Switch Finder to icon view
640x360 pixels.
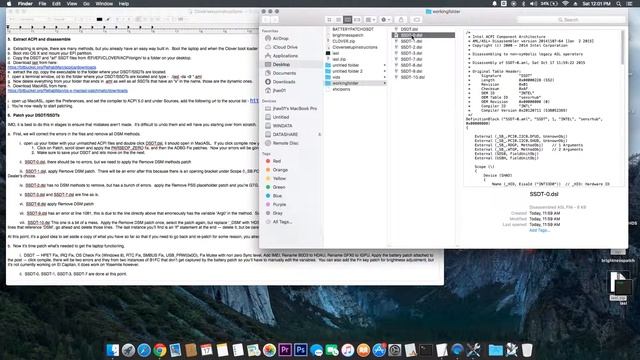pos(329,20)
